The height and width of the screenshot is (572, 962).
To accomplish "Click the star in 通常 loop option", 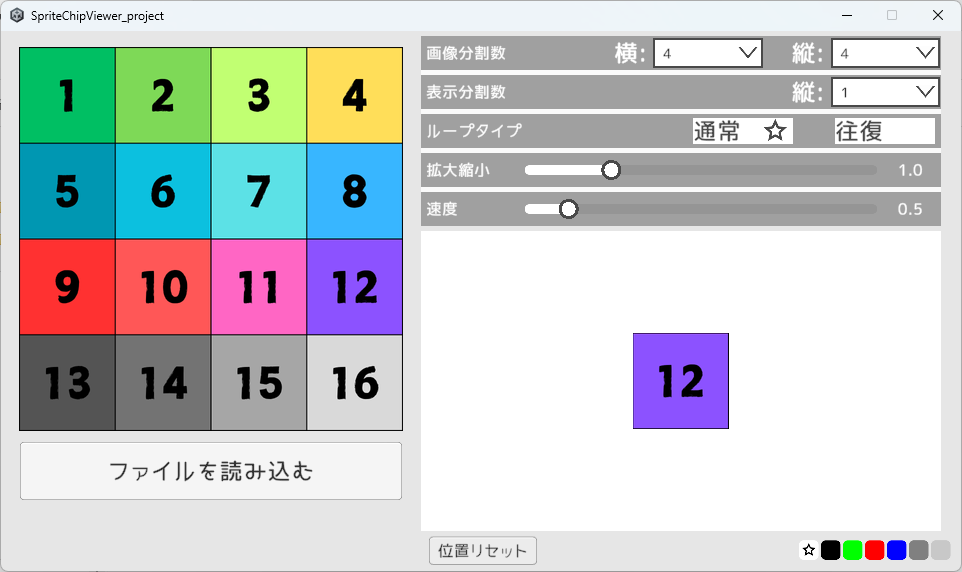I will (x=775, y=131).
